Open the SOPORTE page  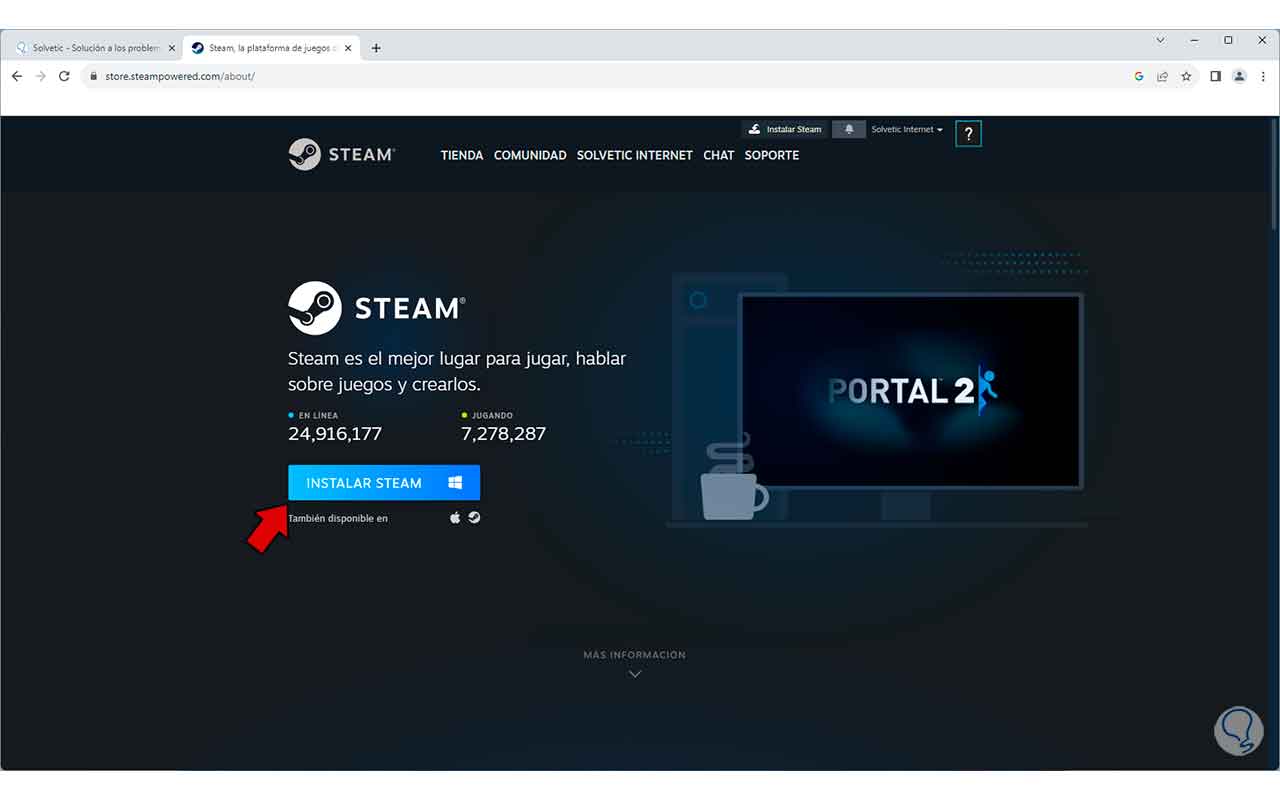(x=772, y=155)
